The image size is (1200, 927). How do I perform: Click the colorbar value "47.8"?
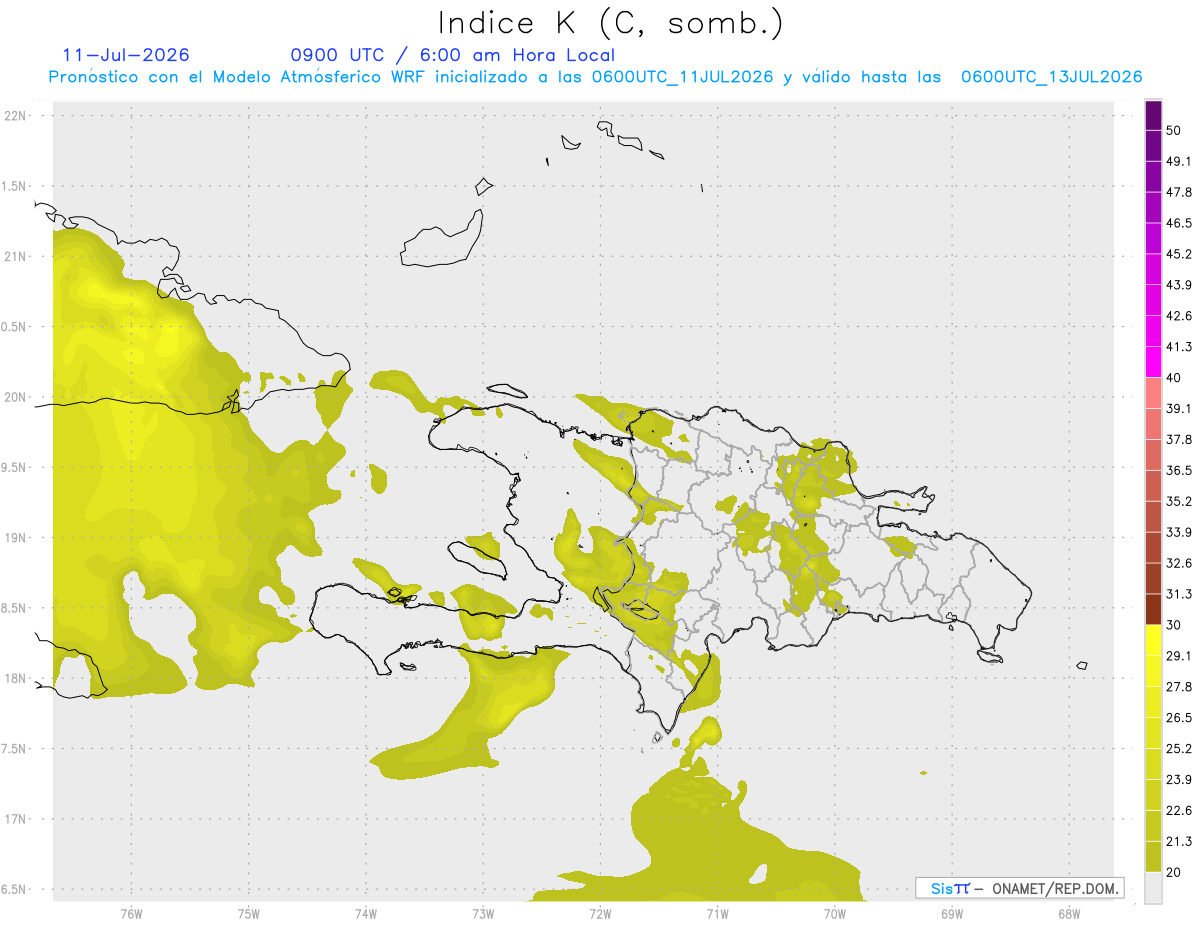tap(1179, 192)
